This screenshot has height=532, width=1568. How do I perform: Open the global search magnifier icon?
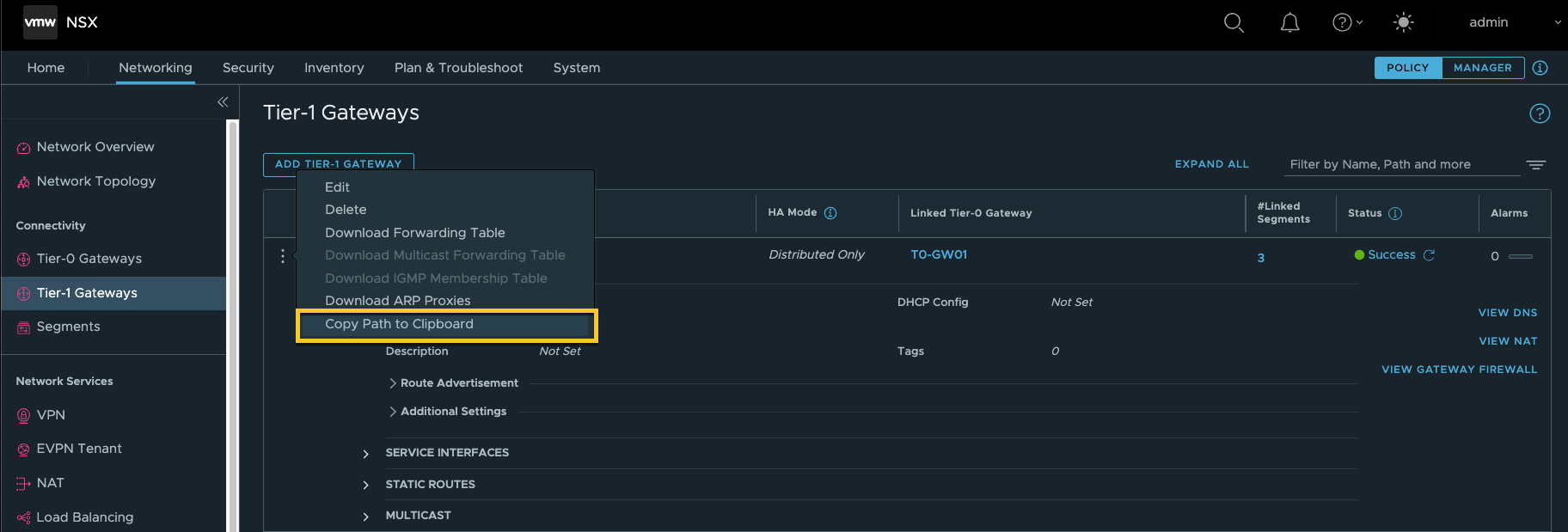pos(1234,23)
